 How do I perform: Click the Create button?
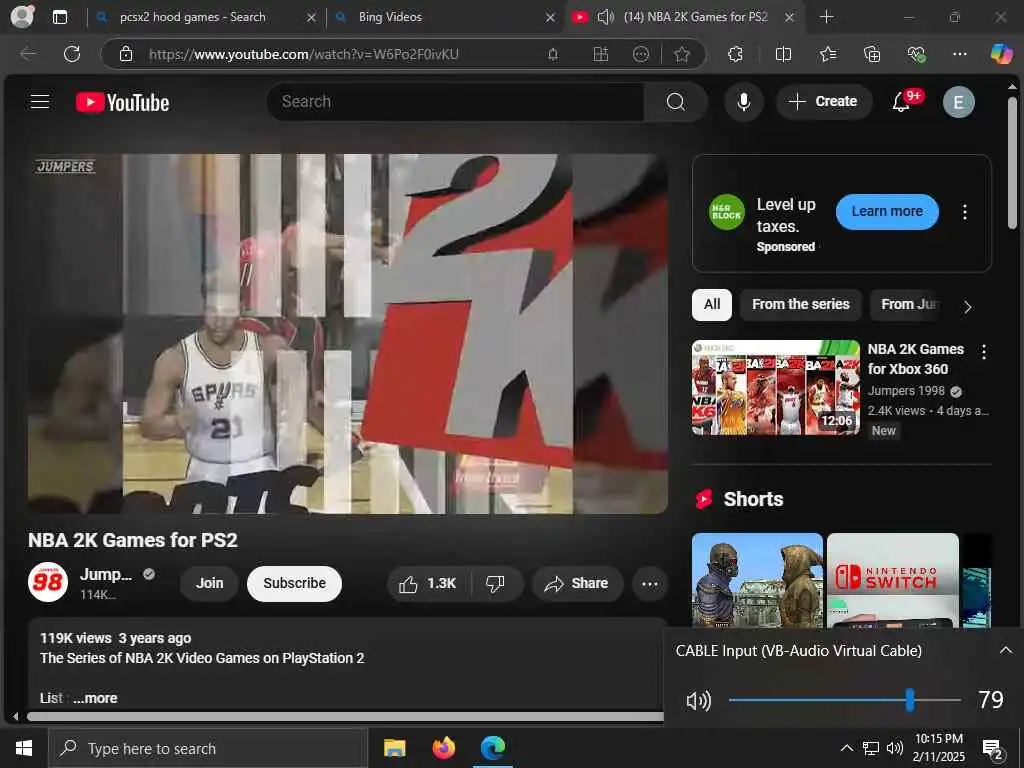point(824,102)
